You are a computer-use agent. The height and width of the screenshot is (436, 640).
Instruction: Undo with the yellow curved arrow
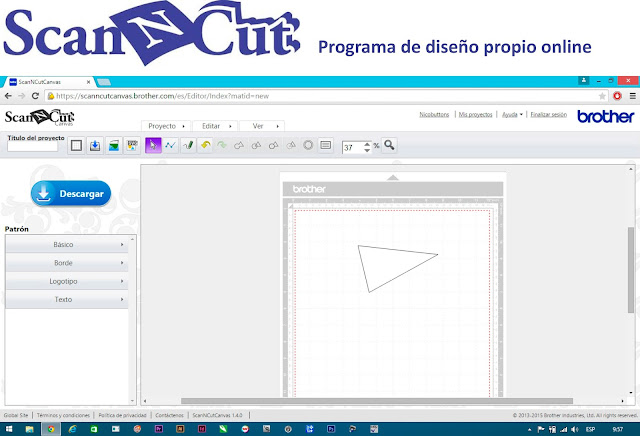tap(205, 145)
